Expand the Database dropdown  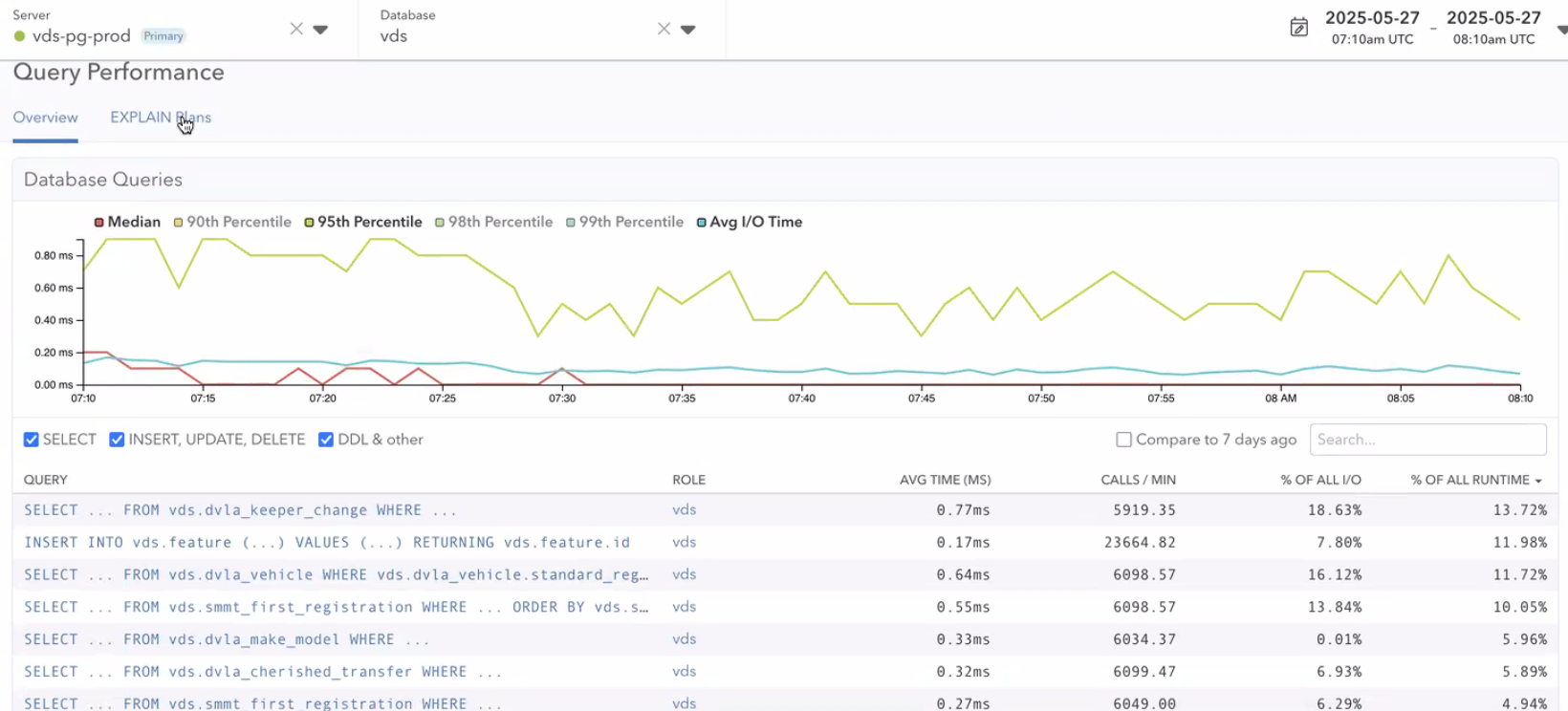pos(687,30)
